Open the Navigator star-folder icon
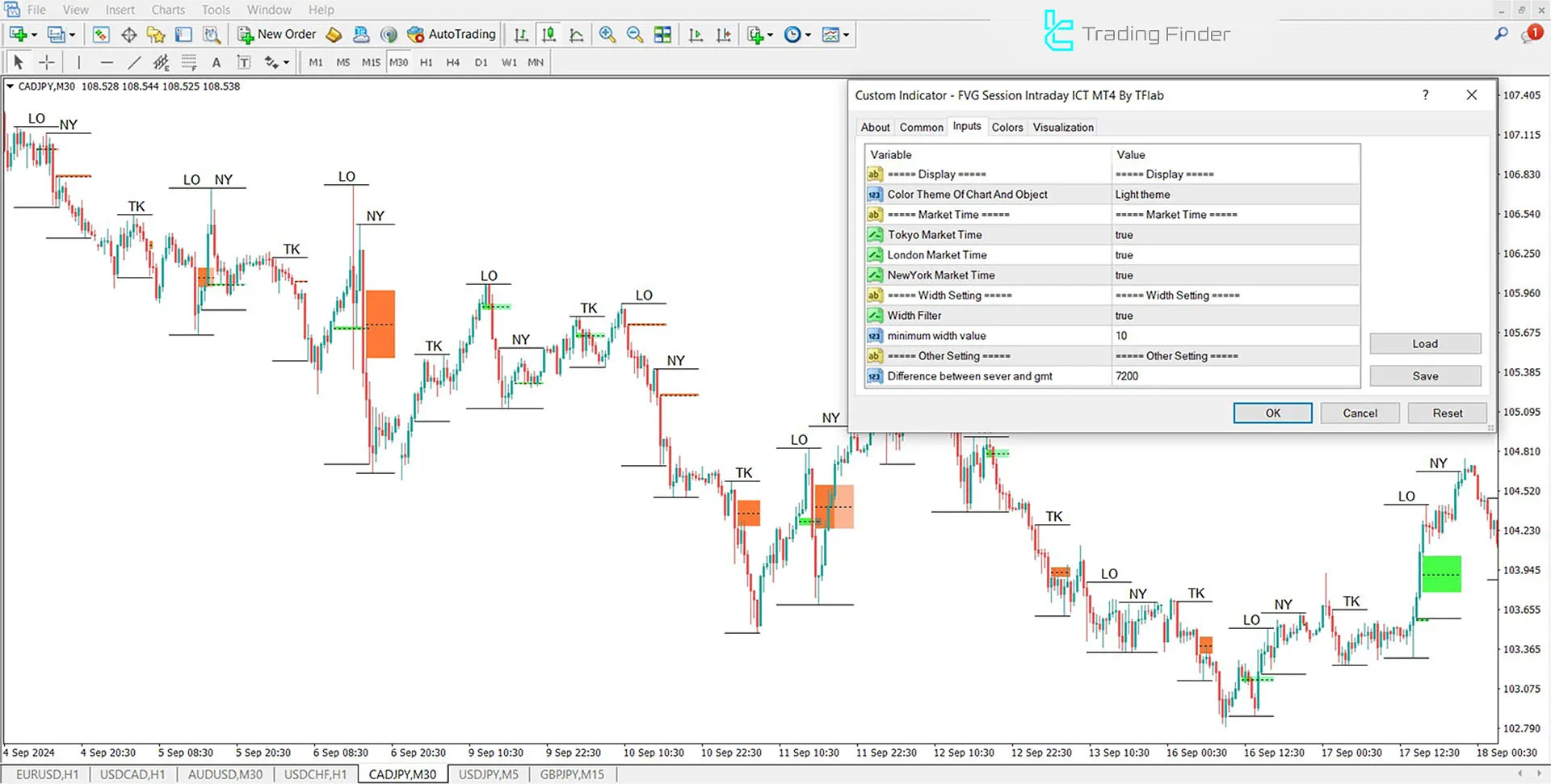 coord(156,35)
